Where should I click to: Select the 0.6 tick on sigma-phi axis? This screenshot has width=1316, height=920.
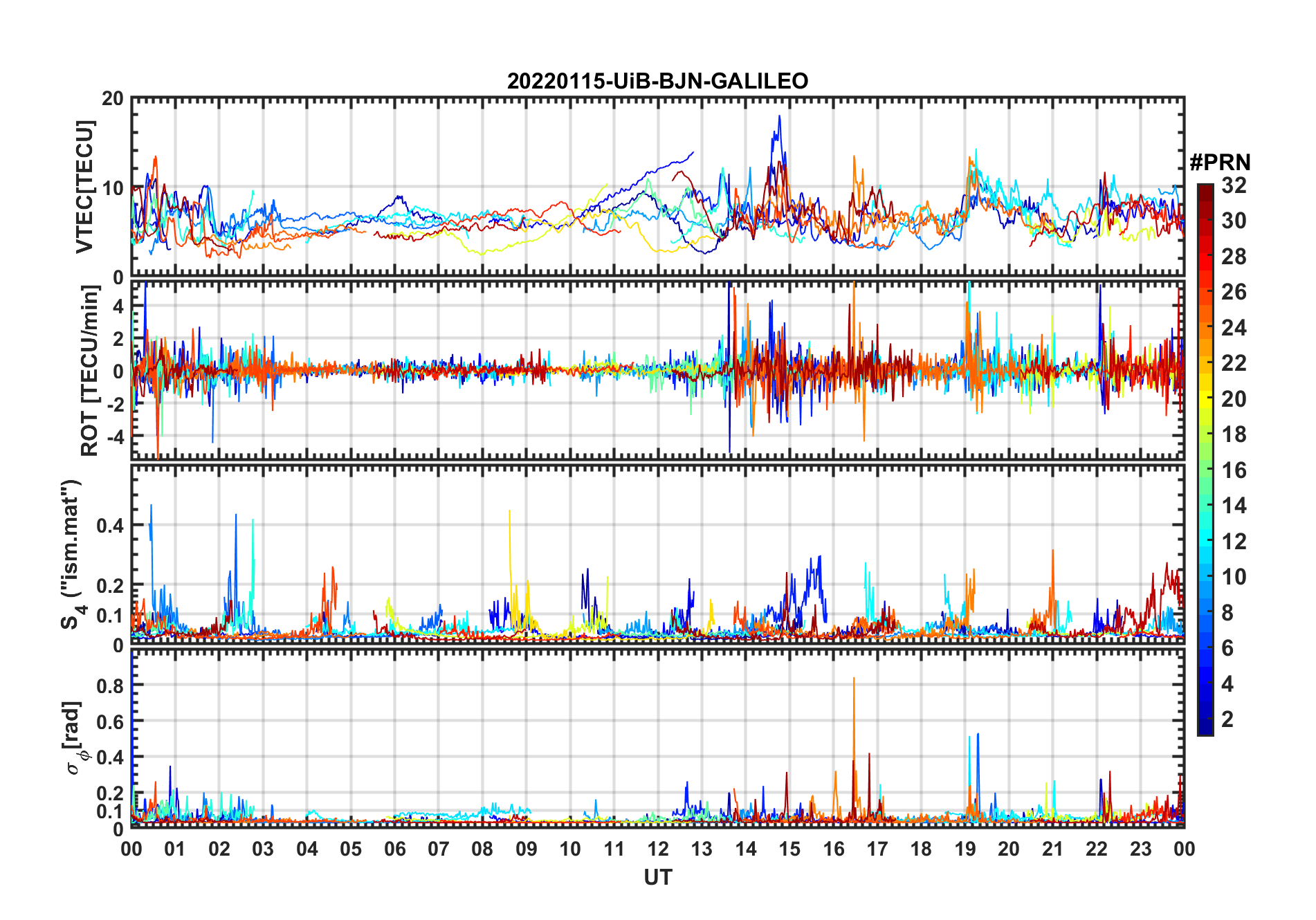pos(109,721)
